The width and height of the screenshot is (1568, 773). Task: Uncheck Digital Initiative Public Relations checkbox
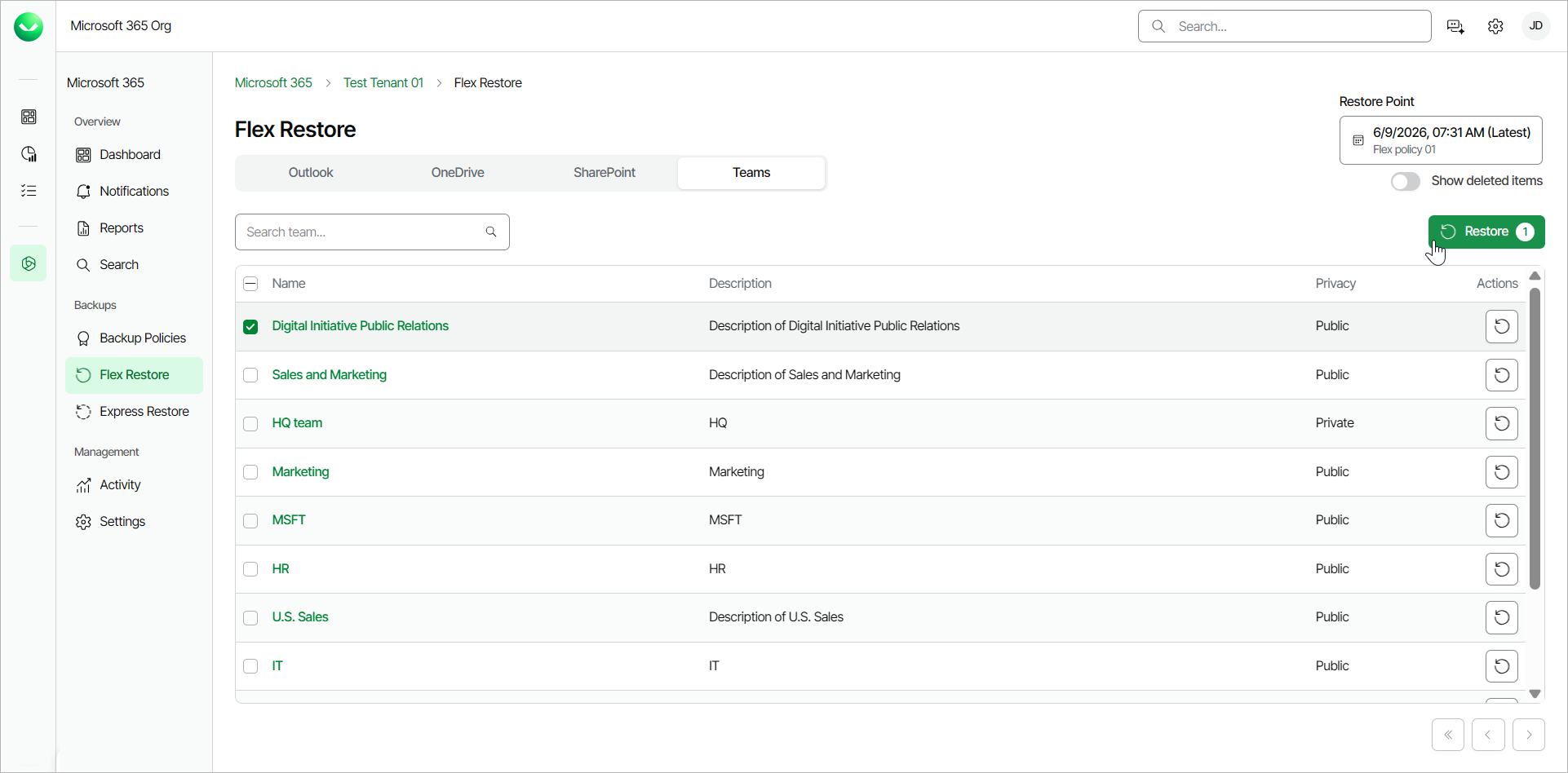(x=250, y=326)
